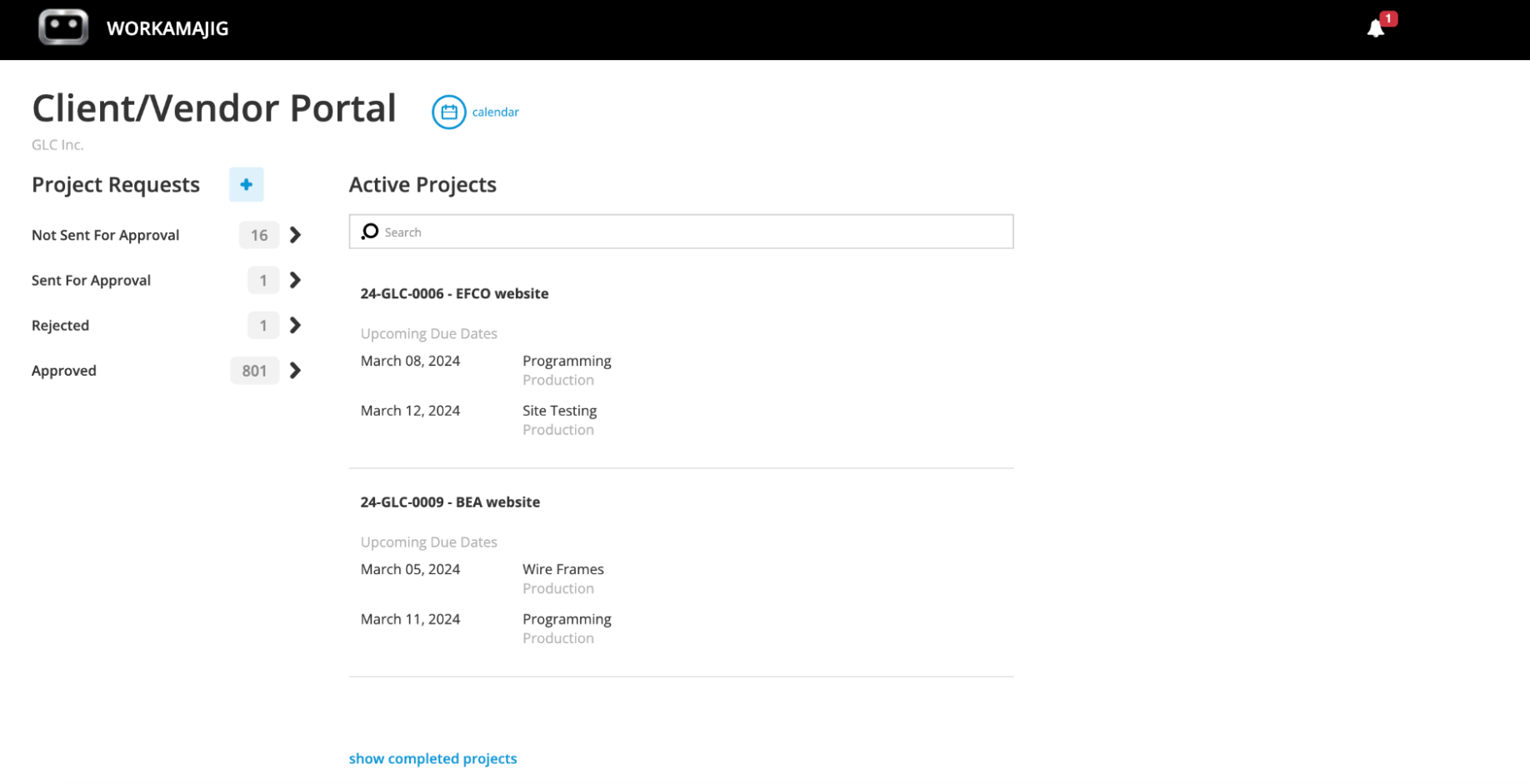Expand the Approved requests list

(x=295, y=370)
